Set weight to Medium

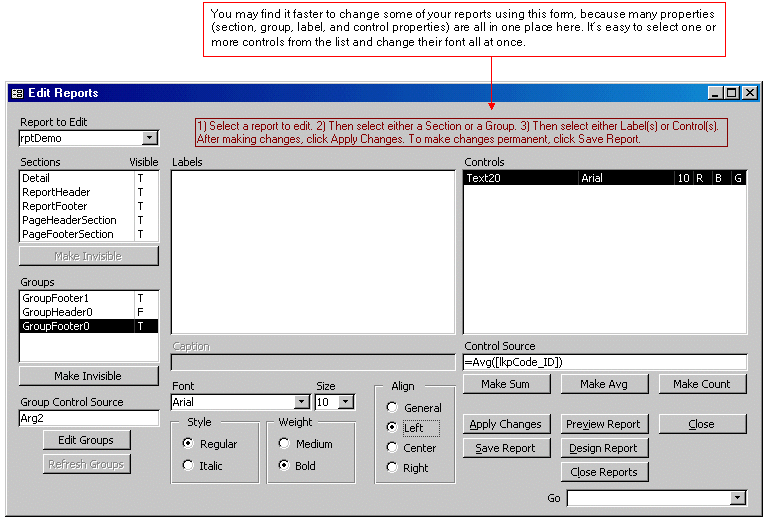(x=284, y=444)
